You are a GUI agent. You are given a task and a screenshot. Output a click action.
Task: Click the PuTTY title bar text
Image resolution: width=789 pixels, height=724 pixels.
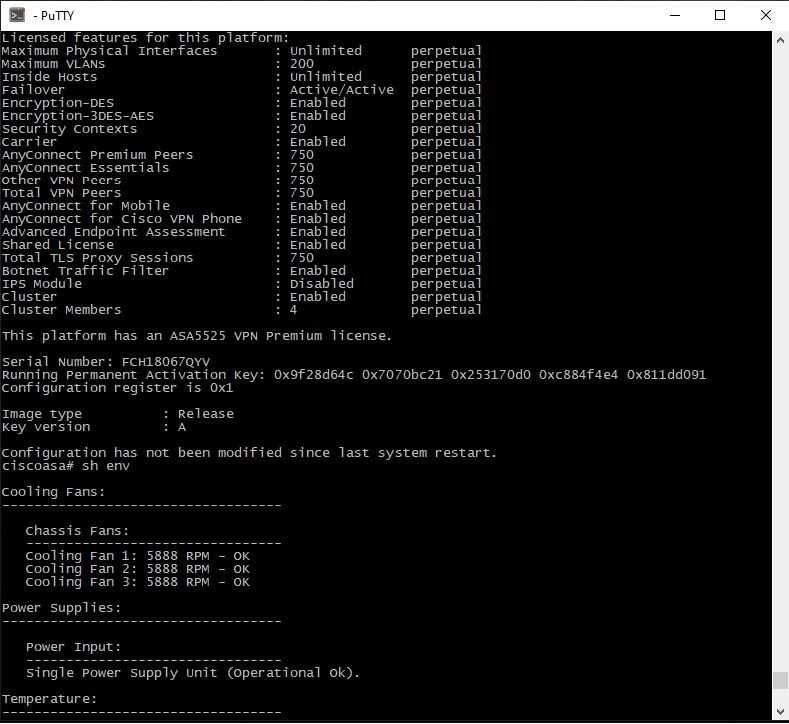click(53, 16)
